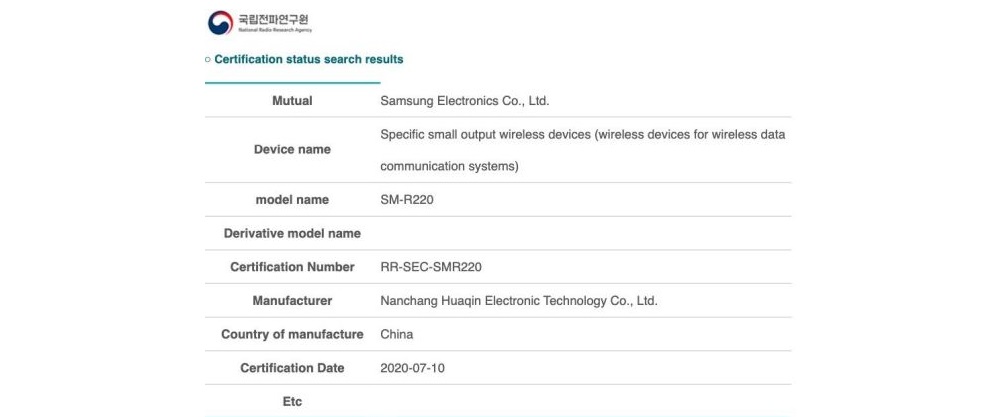Click the 'Specific small output wireless devices' text
Screen dimensions: 1000x417
point(583,134)
